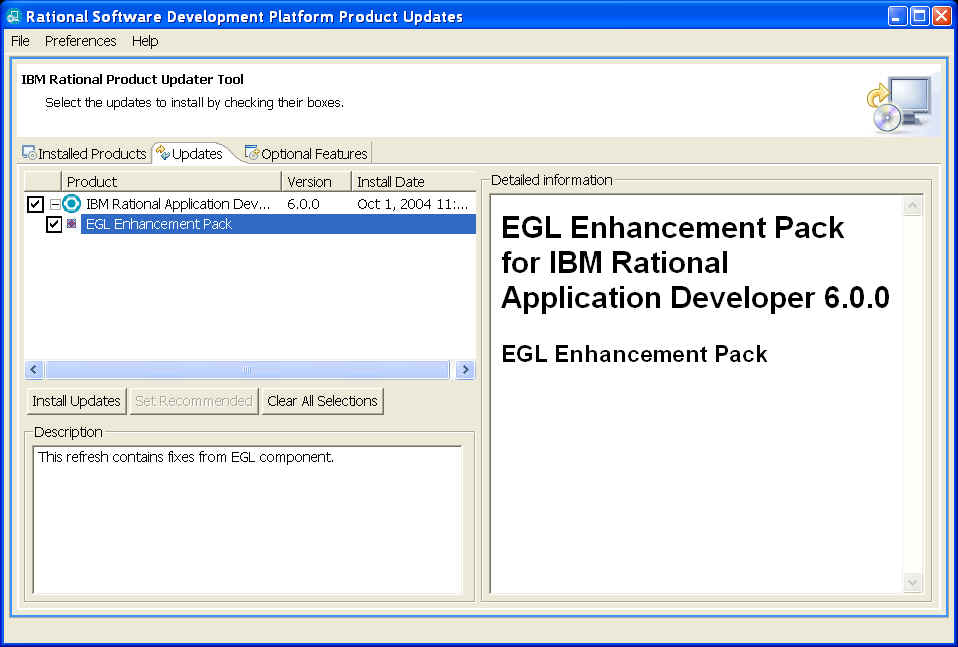
Task: Open the Preferences menu
Action: coord(81,41)
